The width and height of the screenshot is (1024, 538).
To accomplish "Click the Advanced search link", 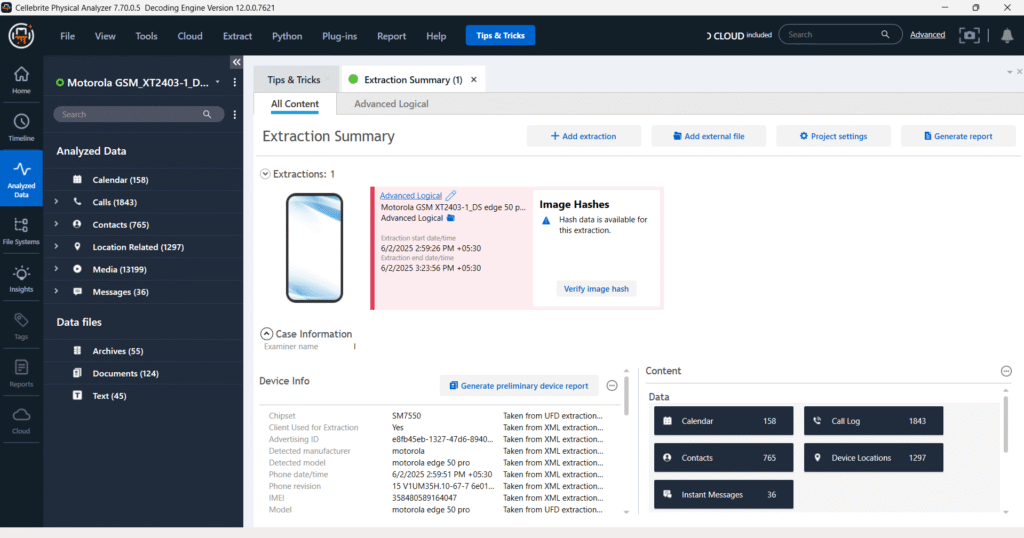I will coord(927,35).
